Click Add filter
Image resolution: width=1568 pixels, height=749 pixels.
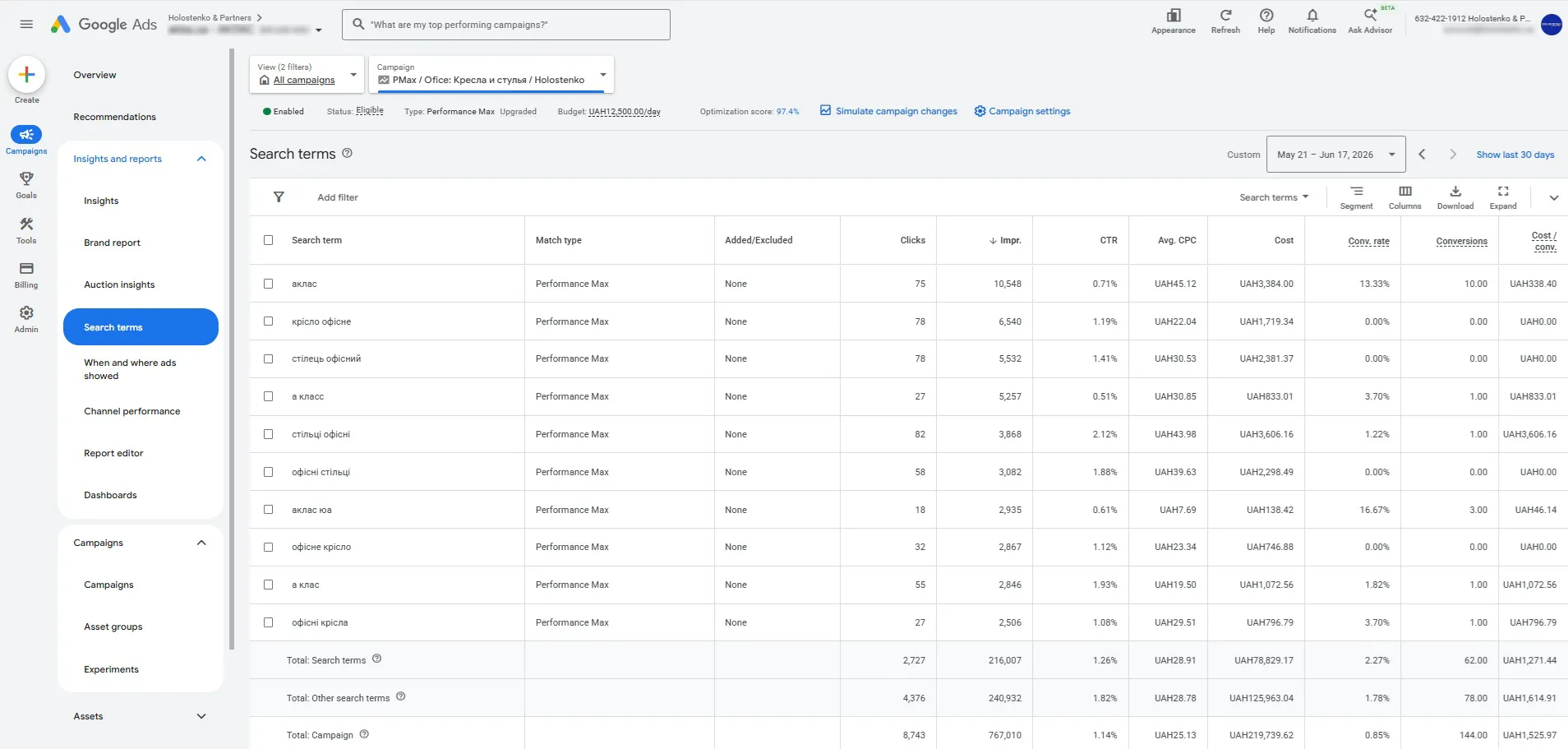click(x=338, y=197)
